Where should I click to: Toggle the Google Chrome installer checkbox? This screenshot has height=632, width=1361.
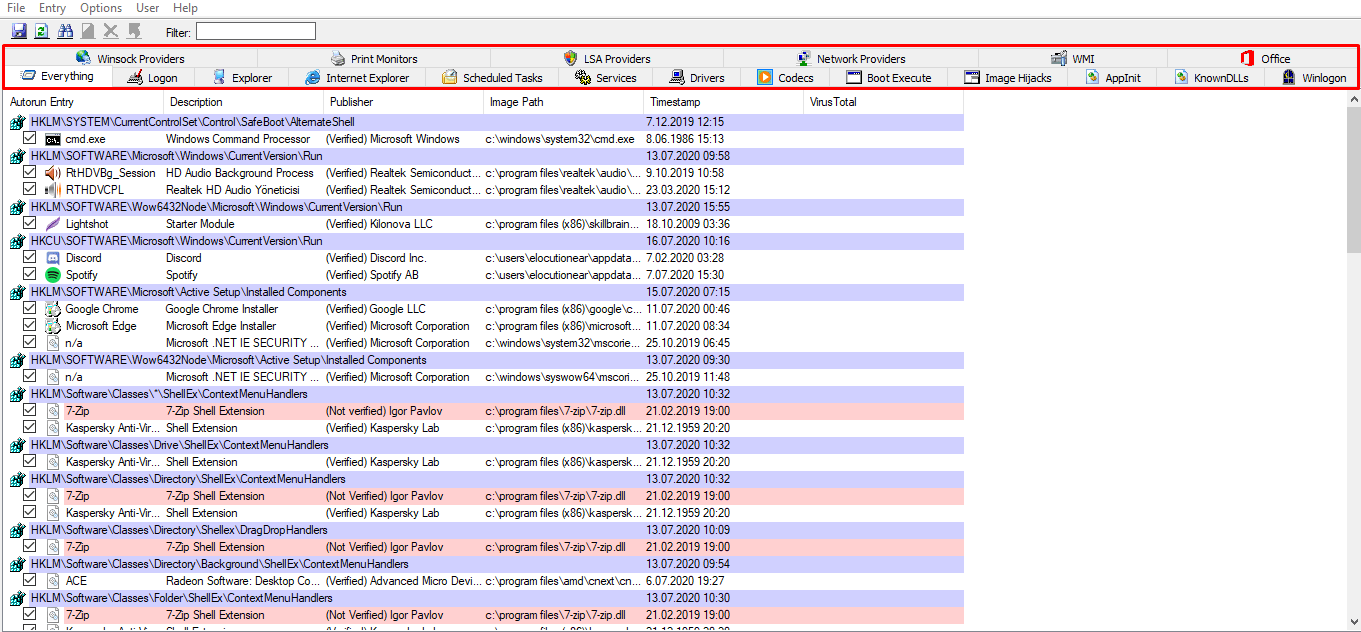point(30,309)
